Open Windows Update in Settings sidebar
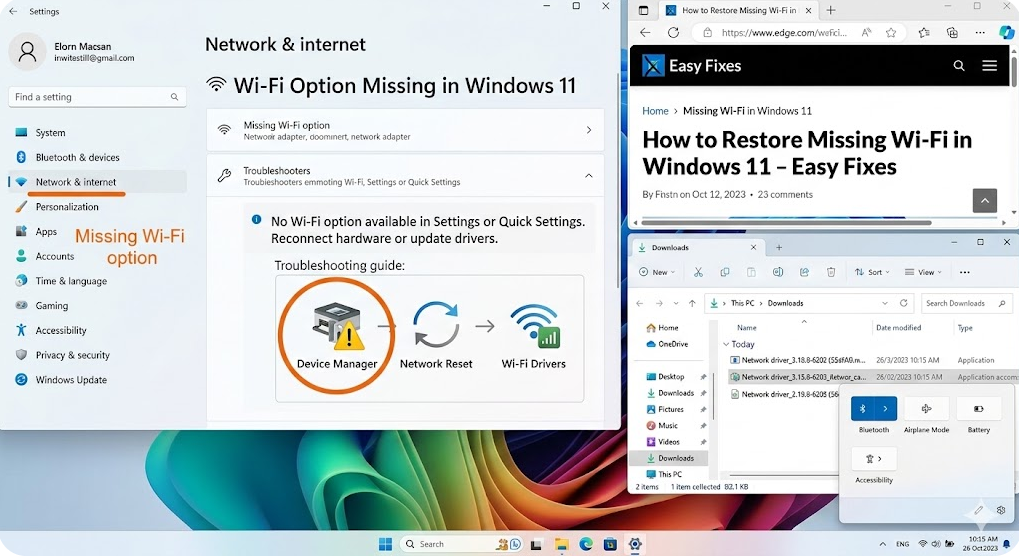 tap(71, 380)
